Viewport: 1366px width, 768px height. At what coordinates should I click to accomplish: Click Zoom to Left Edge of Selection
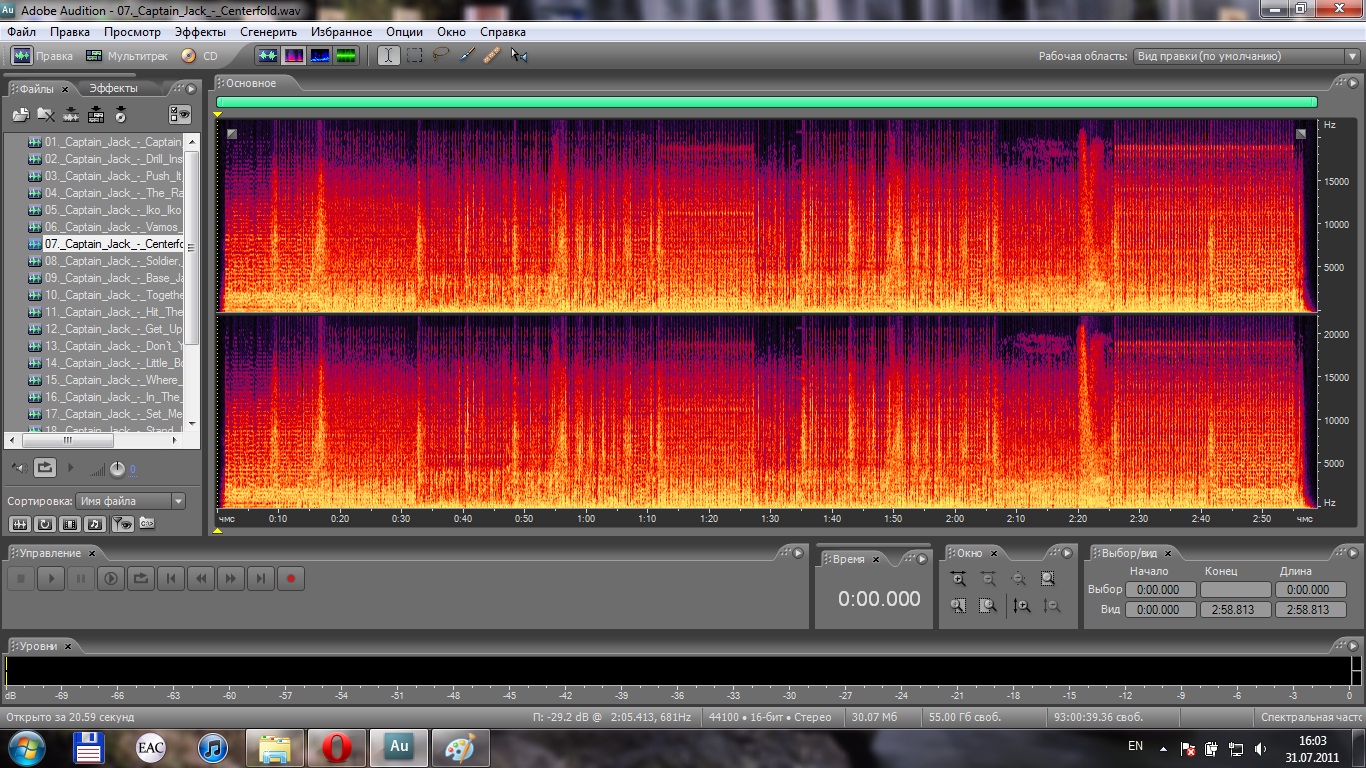958,605
